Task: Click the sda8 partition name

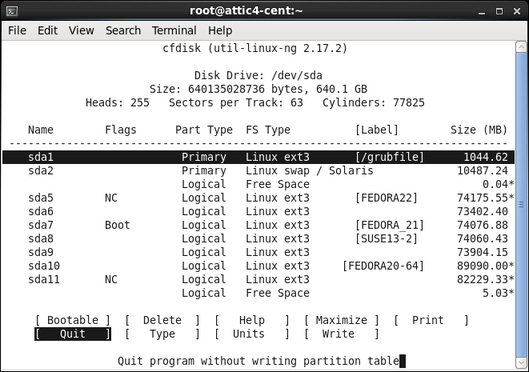Action: [41, 239]
